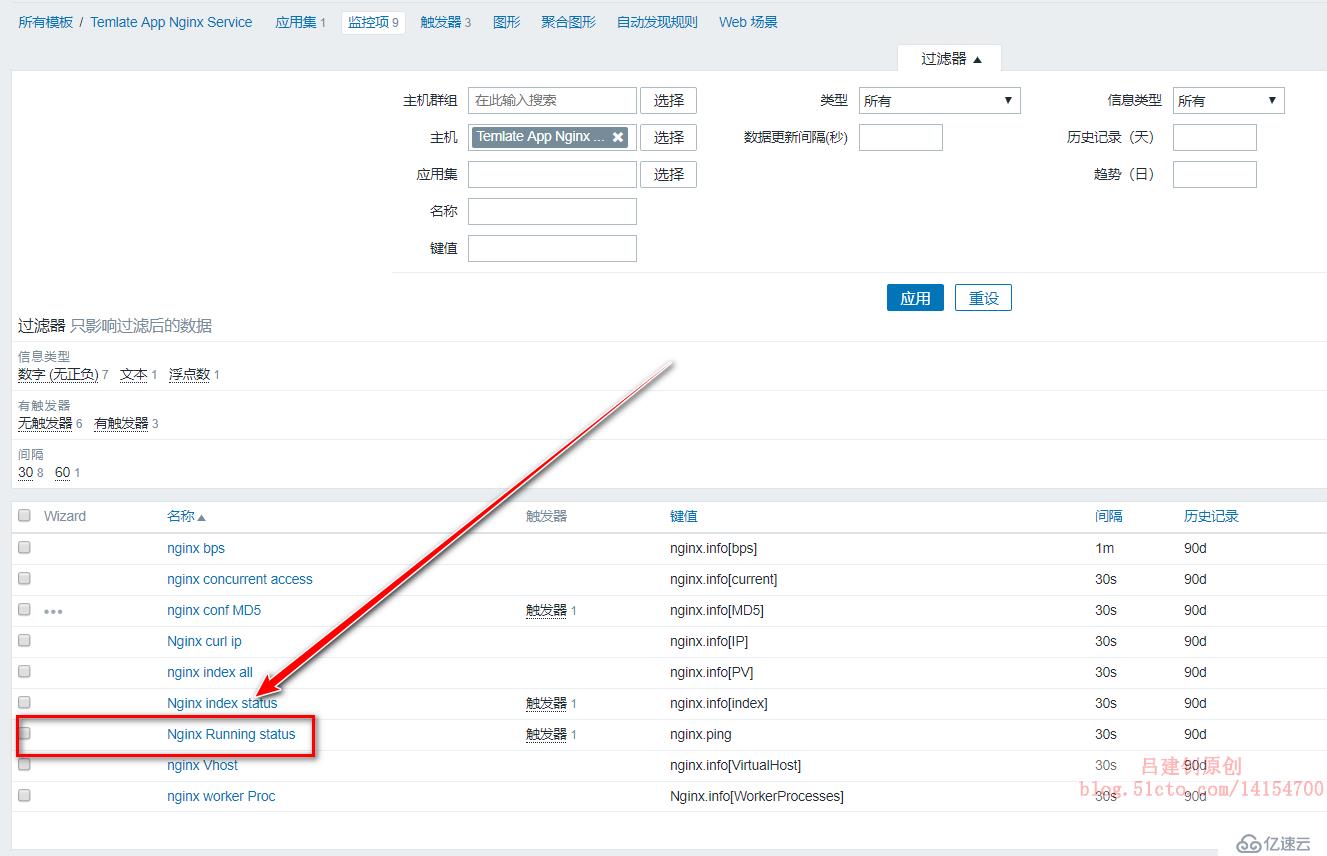This screenshot has height=856, width=1327.
Task: Check the nginx Vhost checkbox
Action: [25, 764]
